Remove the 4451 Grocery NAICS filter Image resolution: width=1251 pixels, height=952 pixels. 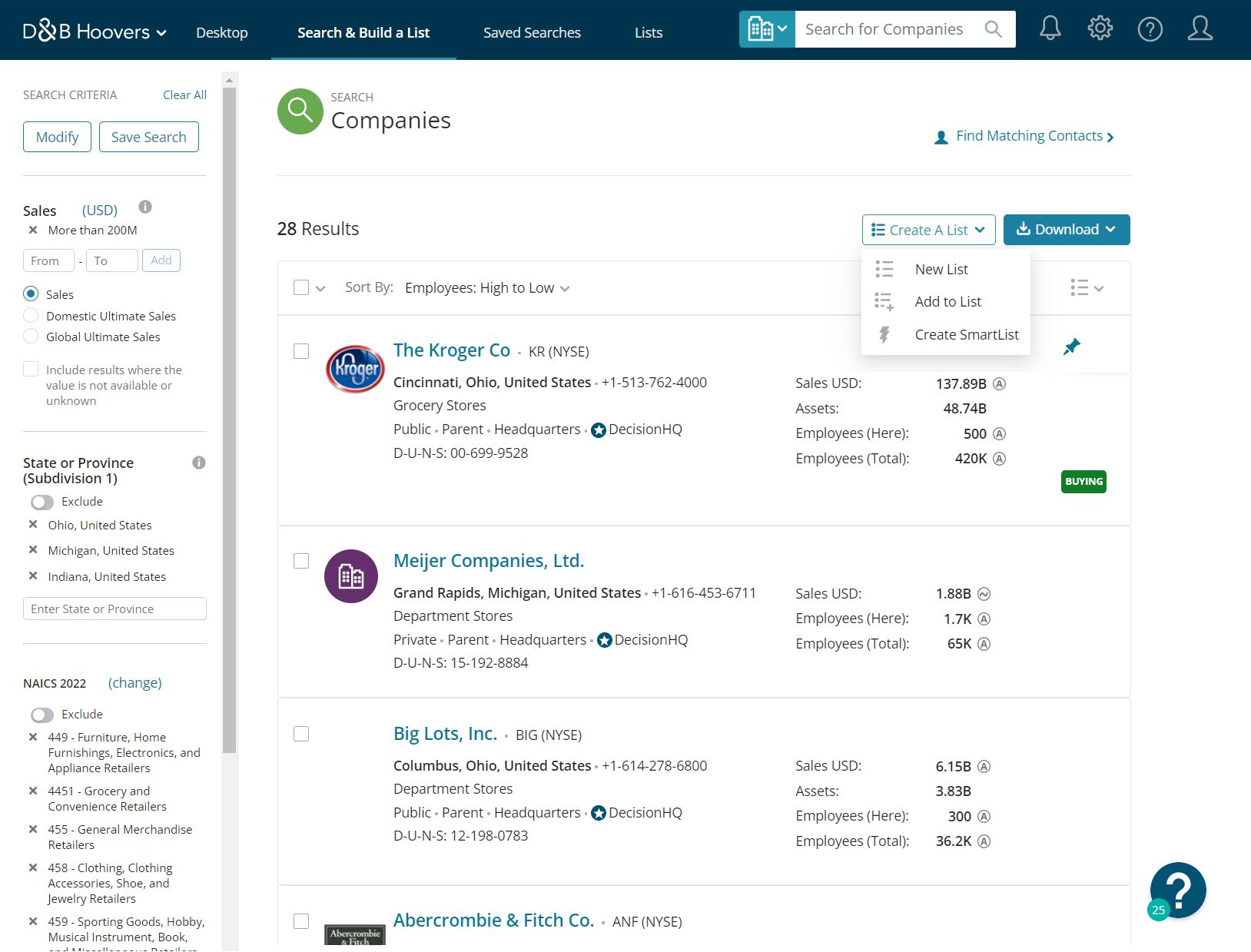pos(33,791)
